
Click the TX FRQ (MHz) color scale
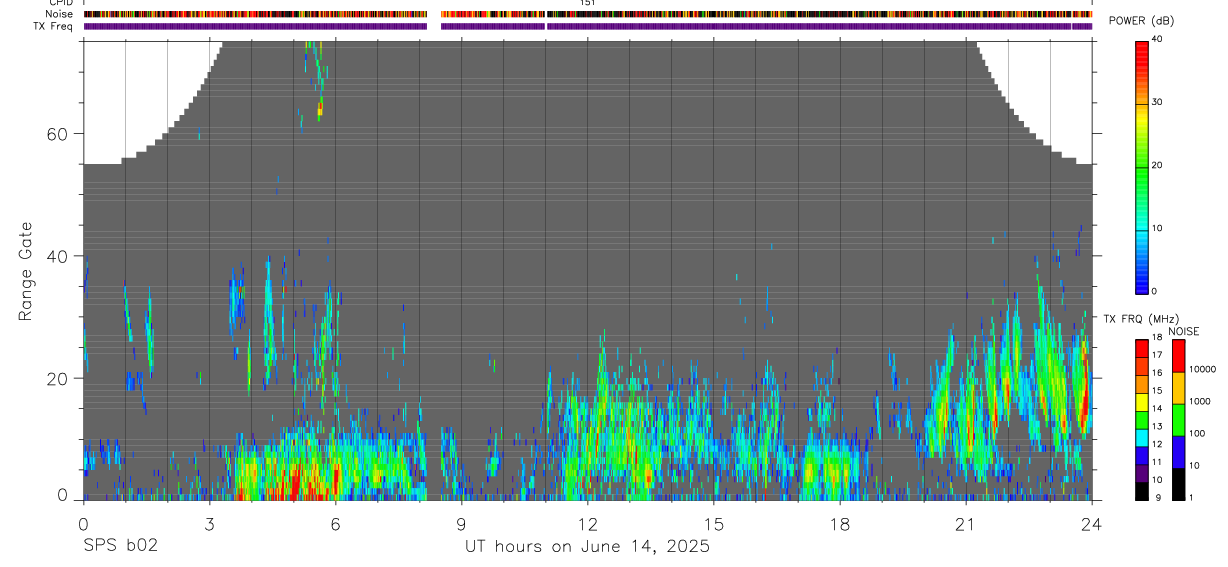1141,419
